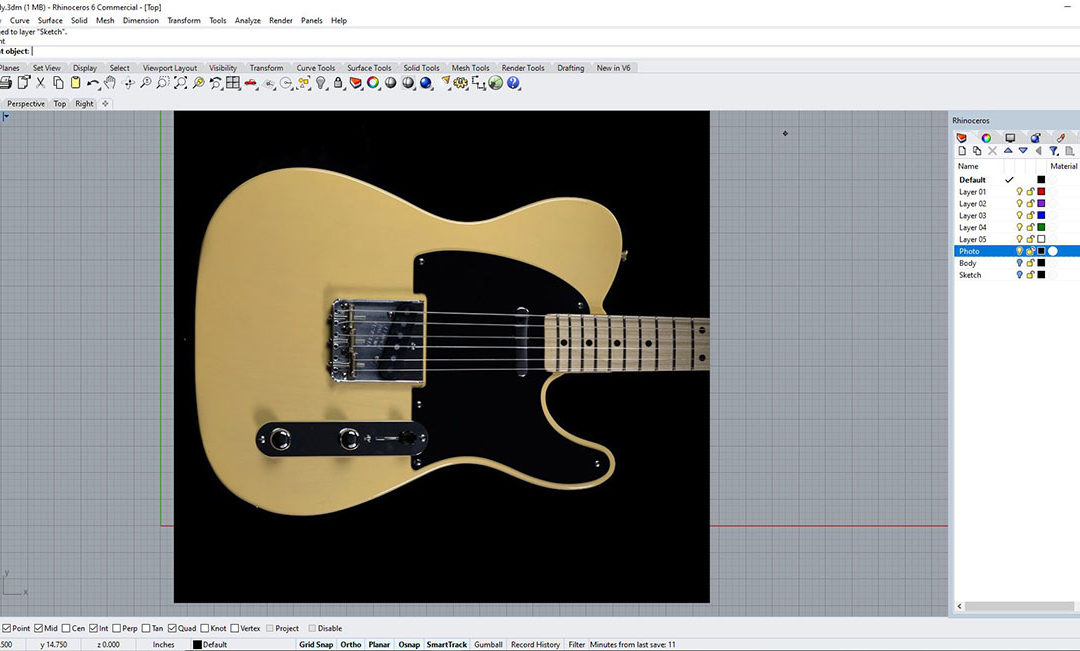The height and width of the screenshot is (651, 1080).
Task: Open the Solid menu
Action: pyautogui.click(x=79, y=21)
